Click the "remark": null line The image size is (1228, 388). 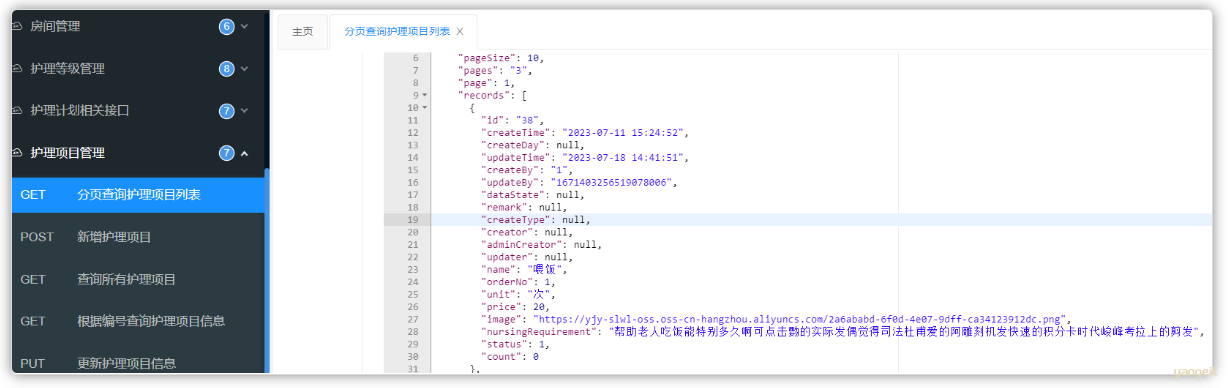(524, 208)
